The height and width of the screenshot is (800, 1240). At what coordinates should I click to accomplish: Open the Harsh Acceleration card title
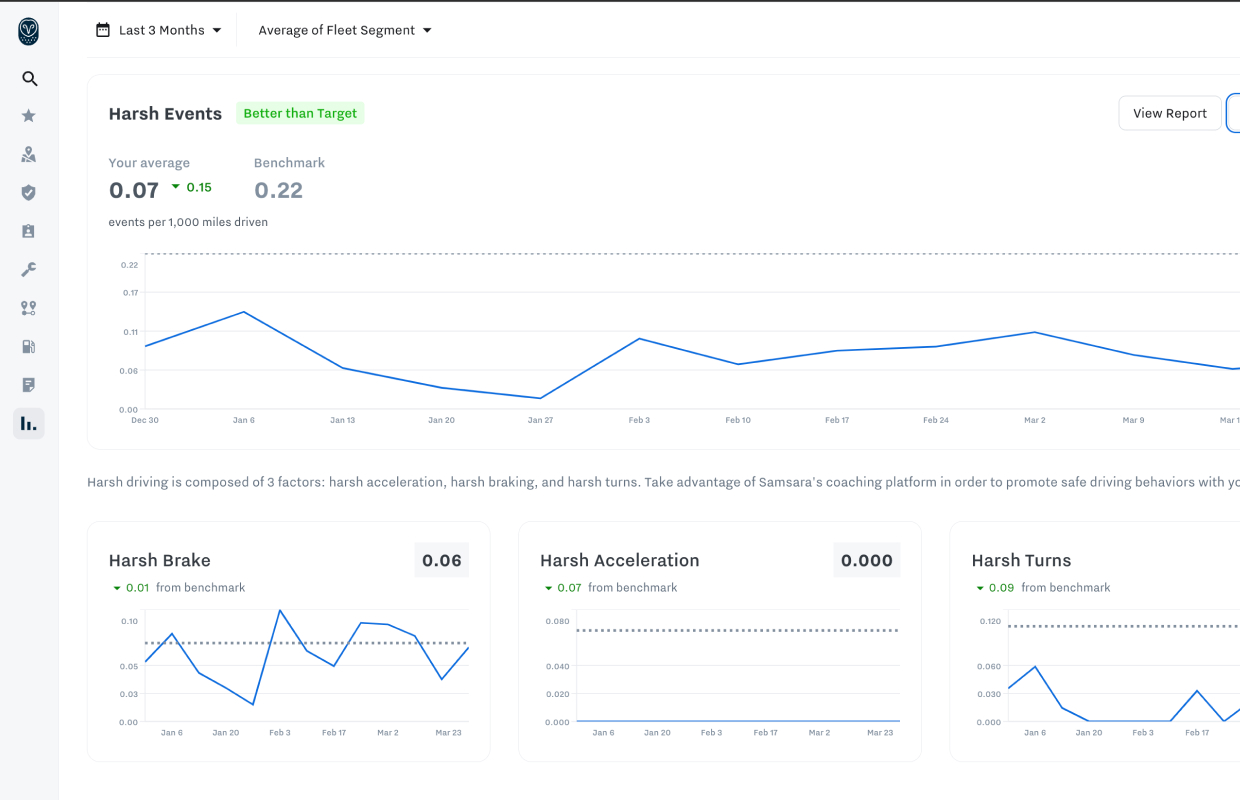point(619,560)
